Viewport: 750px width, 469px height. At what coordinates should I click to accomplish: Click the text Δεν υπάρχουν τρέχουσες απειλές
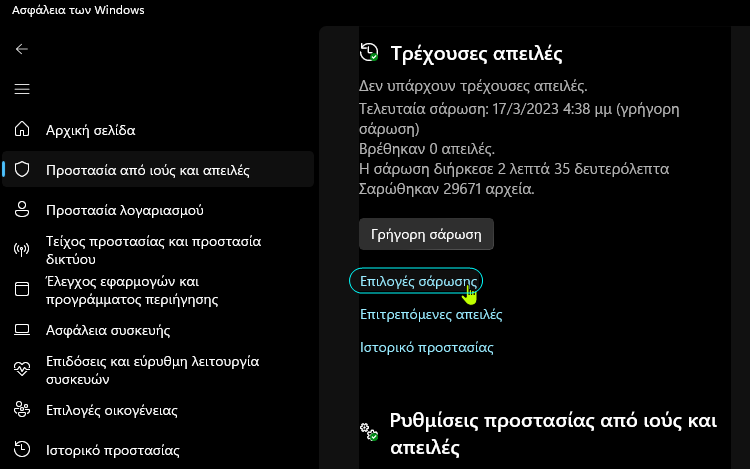(x=473, y=86)
